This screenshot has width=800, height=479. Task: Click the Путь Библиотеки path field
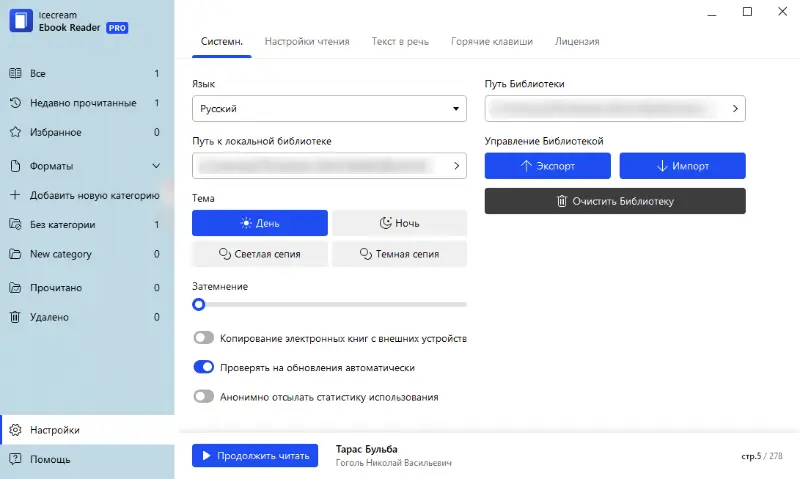click(x=615, y=109)
